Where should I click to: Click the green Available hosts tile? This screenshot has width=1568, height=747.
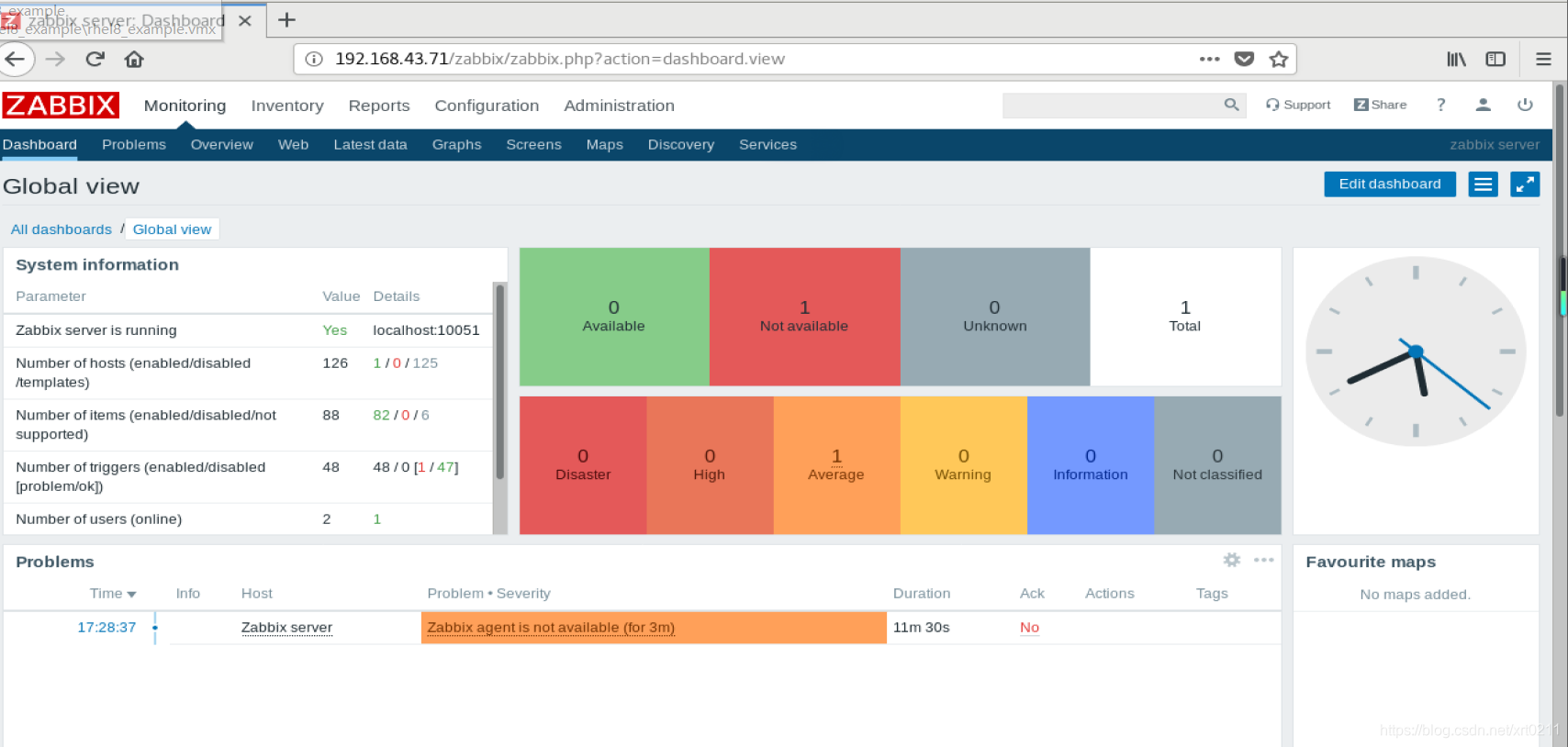(x=614, y=317)
